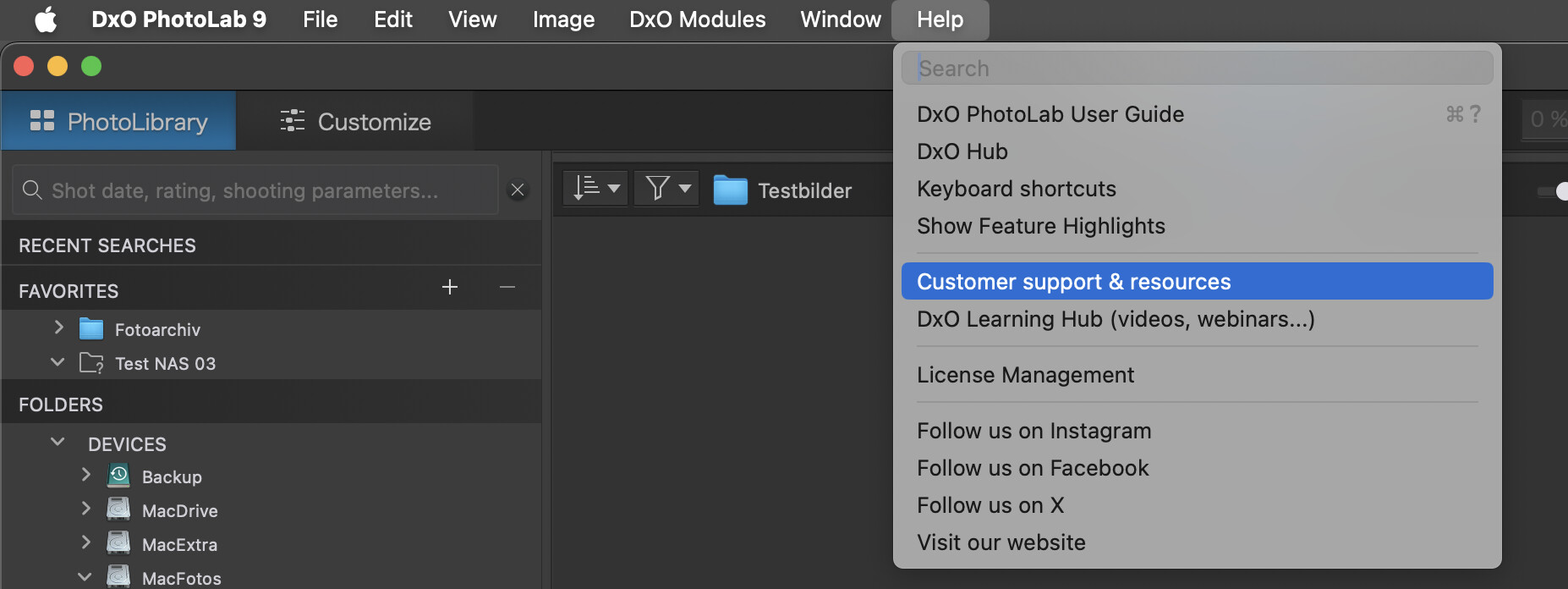Remove a favorite with the minus button

[507, 288]
